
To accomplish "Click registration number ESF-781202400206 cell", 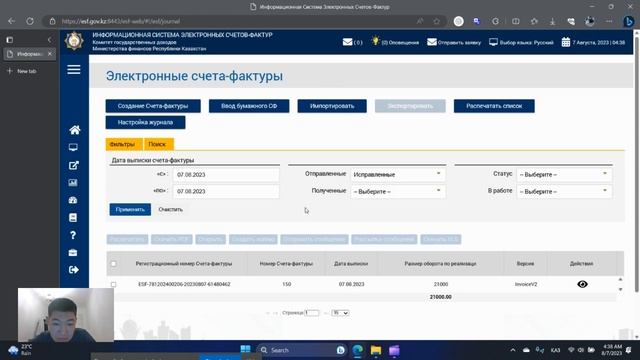I will click(184, 284).
